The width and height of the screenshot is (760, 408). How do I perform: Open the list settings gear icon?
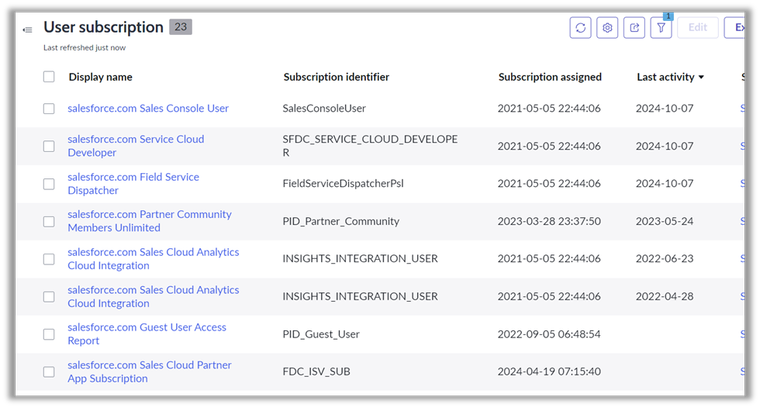[x=607, y=28]
